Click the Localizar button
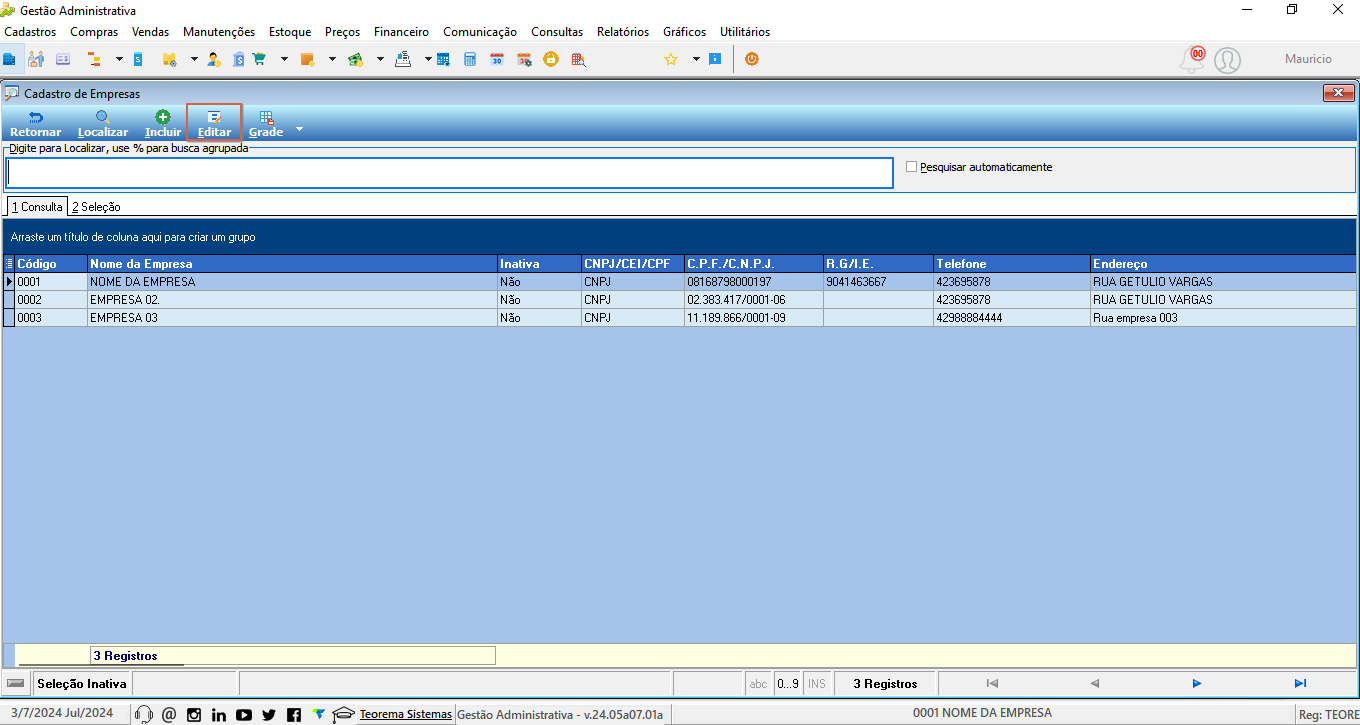1360x725 pixels. (103, 123)
